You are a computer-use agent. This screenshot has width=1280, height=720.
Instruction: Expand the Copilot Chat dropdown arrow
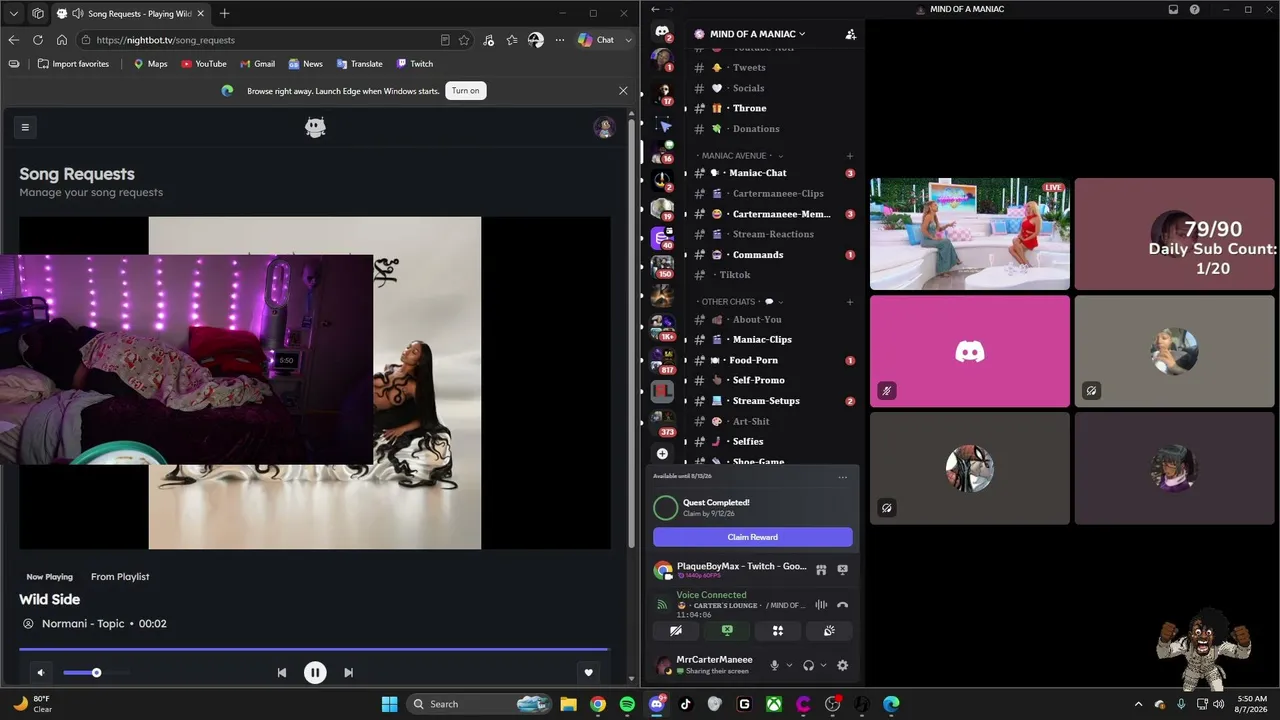(628, 40)
